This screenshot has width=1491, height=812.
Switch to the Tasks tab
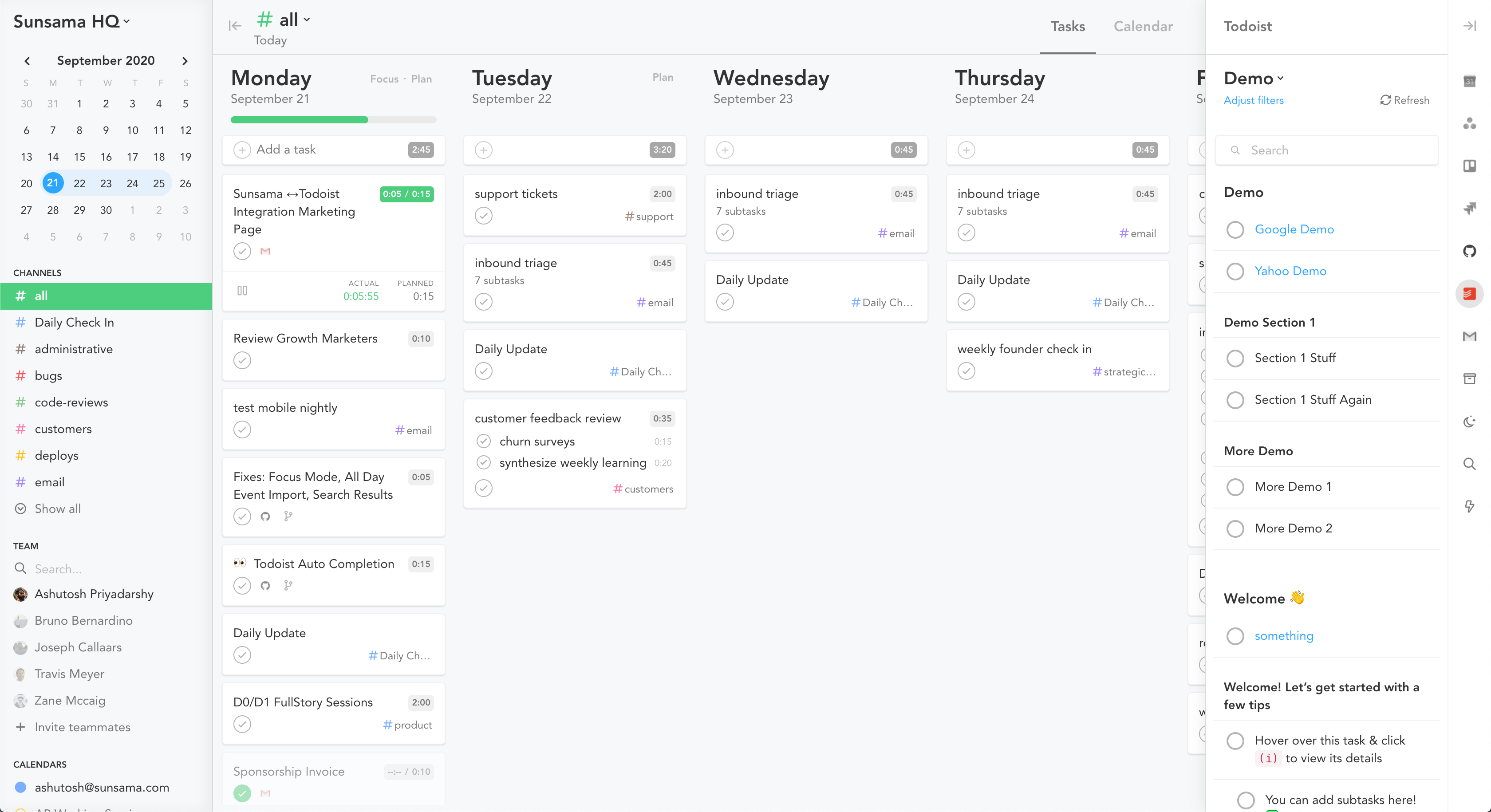[x=1067, y=26]
